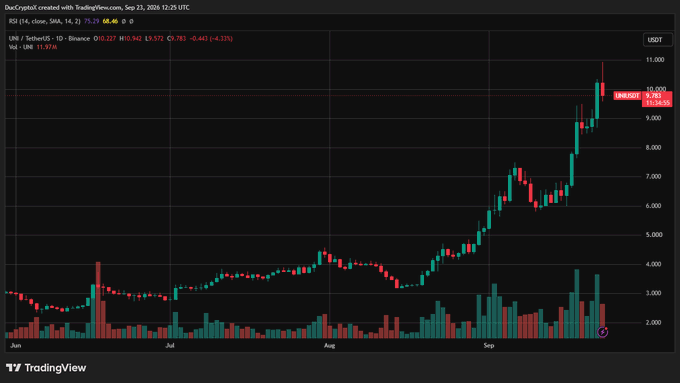This screenshot has height=383, width=680.
Task: Click the 9.000 price axis label
Action: pos(653,118)
